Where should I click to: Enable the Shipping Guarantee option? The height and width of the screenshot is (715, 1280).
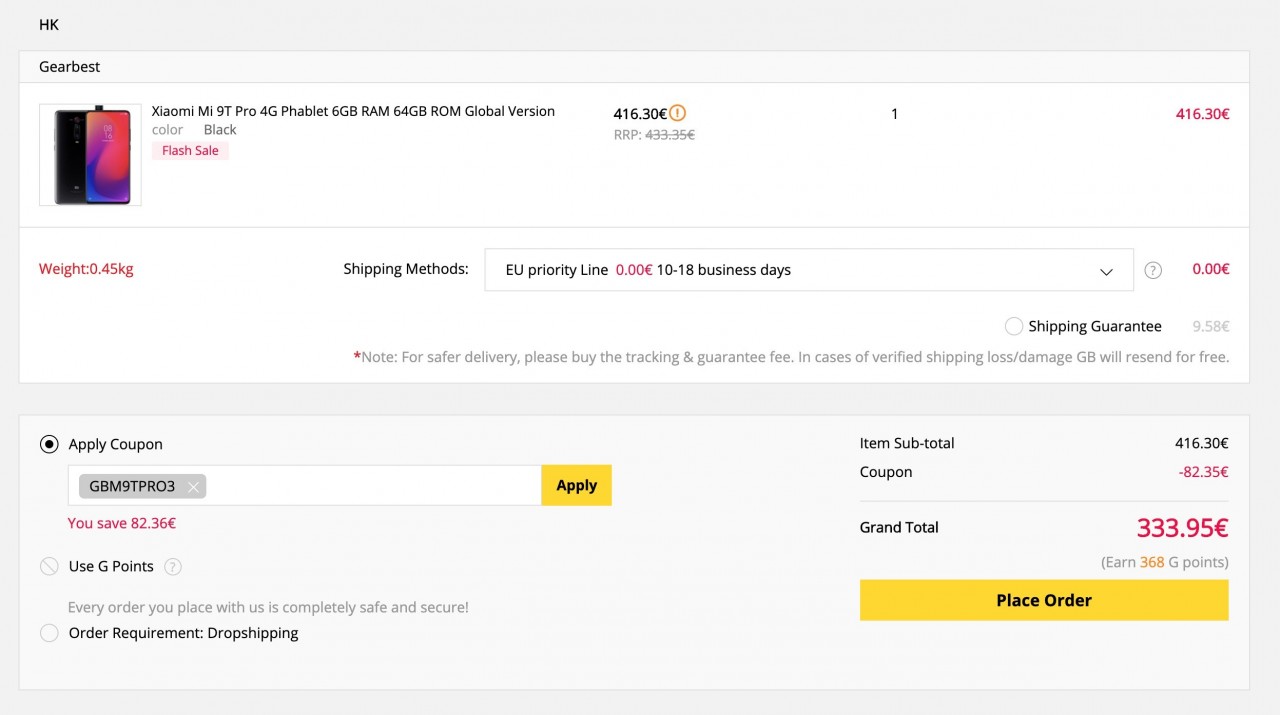(x=1014, y=326)
